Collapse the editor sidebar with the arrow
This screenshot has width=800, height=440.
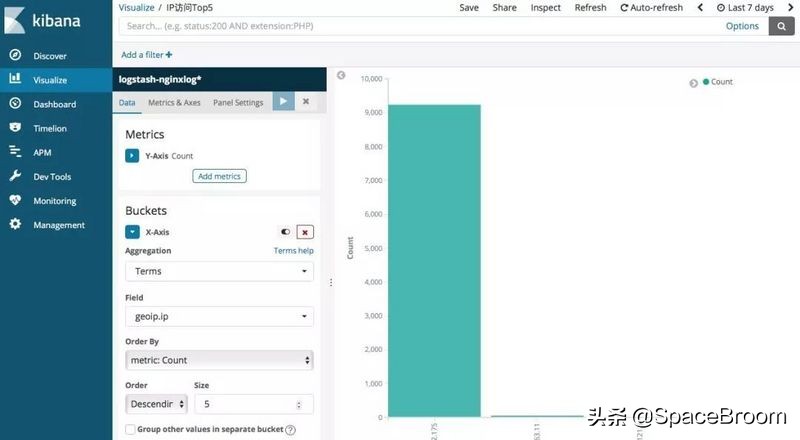coord(341,76)
